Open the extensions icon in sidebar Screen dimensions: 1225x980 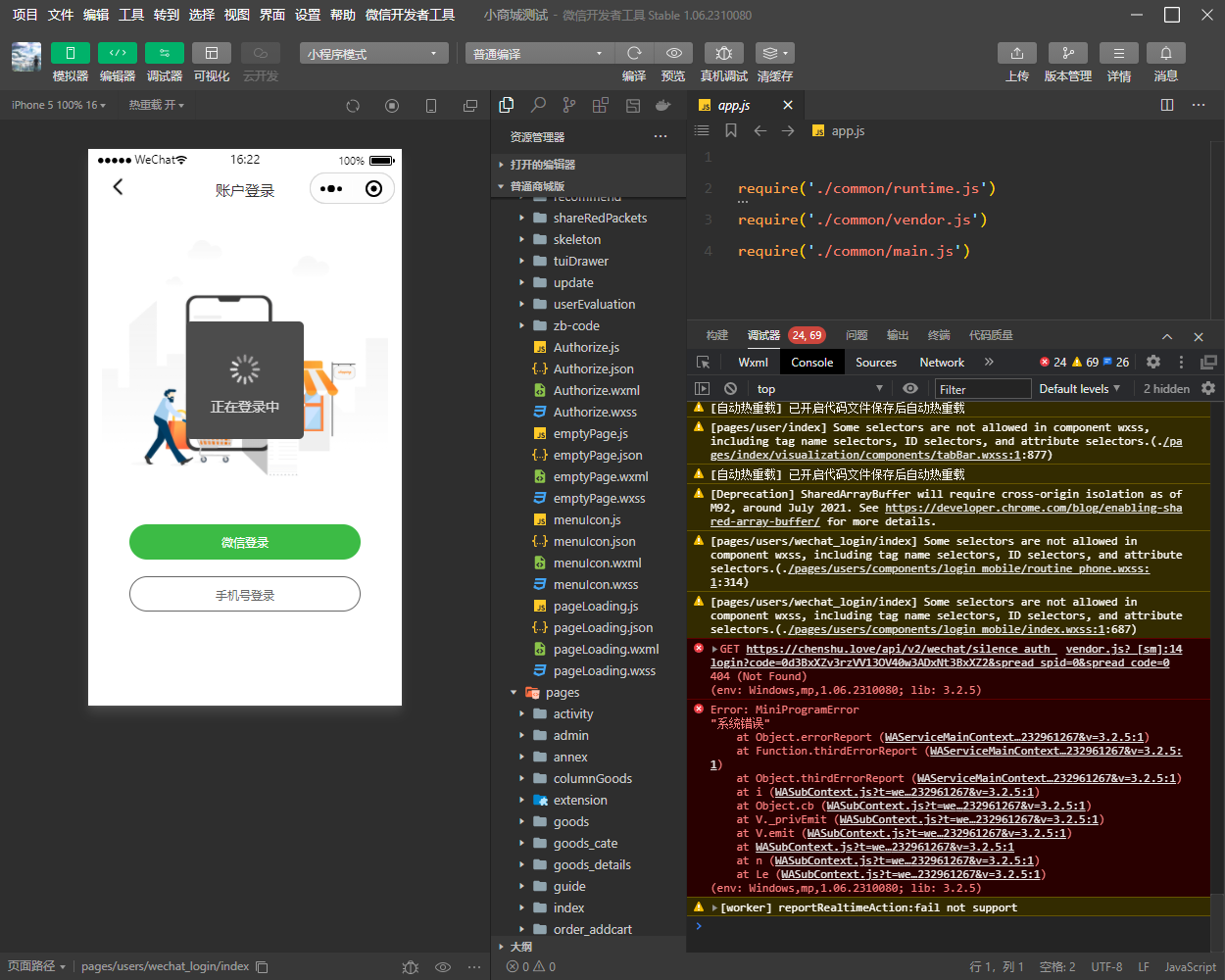pyautogui.click(x=601, y=105)
